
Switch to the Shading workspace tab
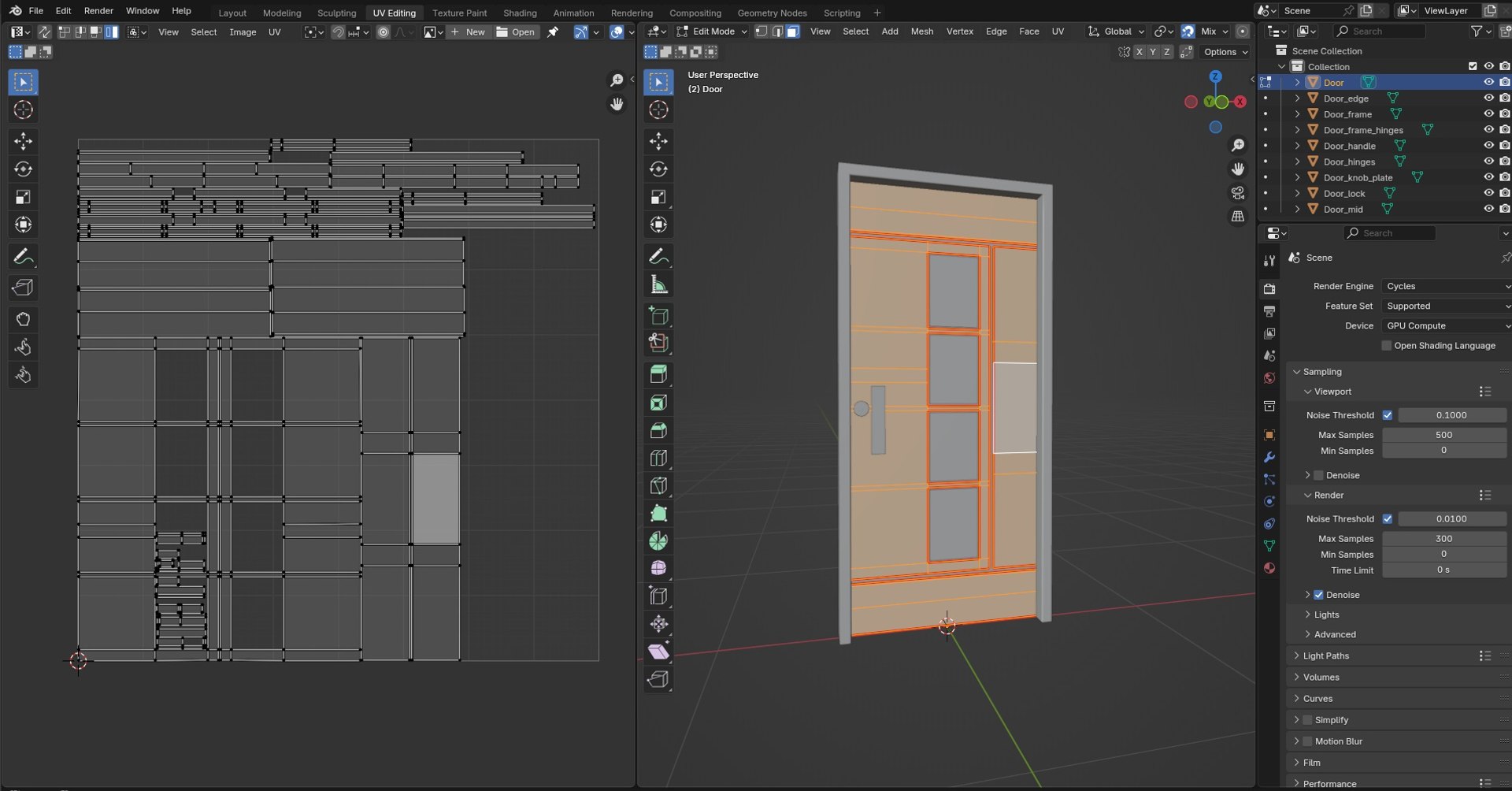520,13
